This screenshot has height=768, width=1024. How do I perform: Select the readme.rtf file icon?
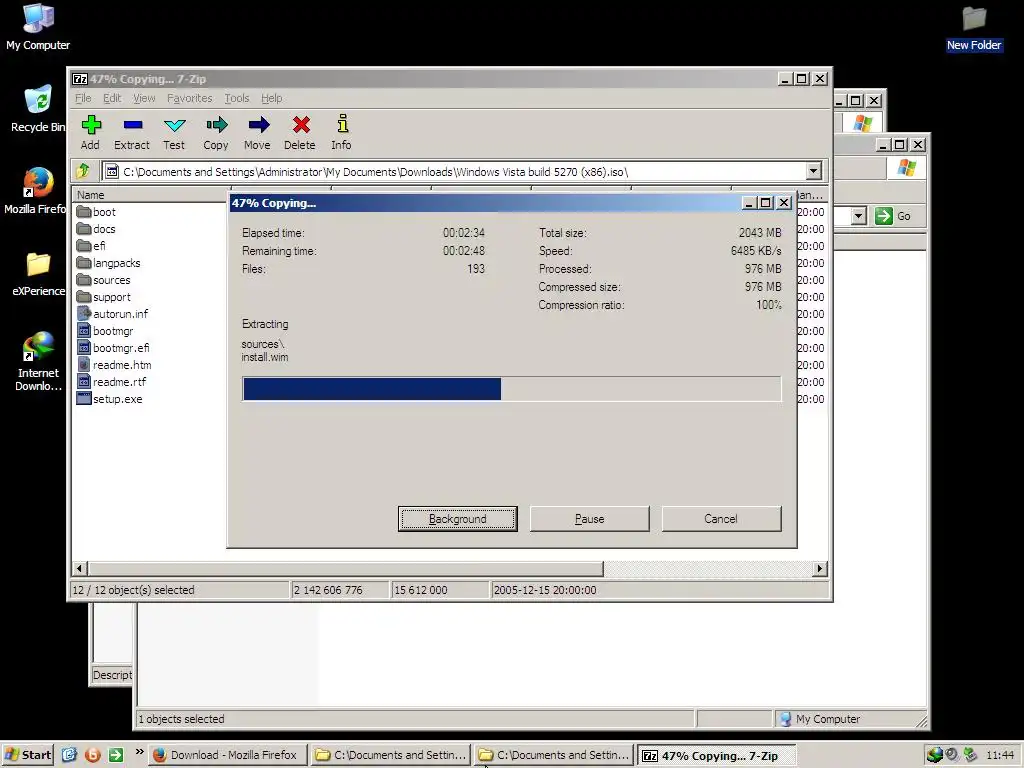(84, 381)
